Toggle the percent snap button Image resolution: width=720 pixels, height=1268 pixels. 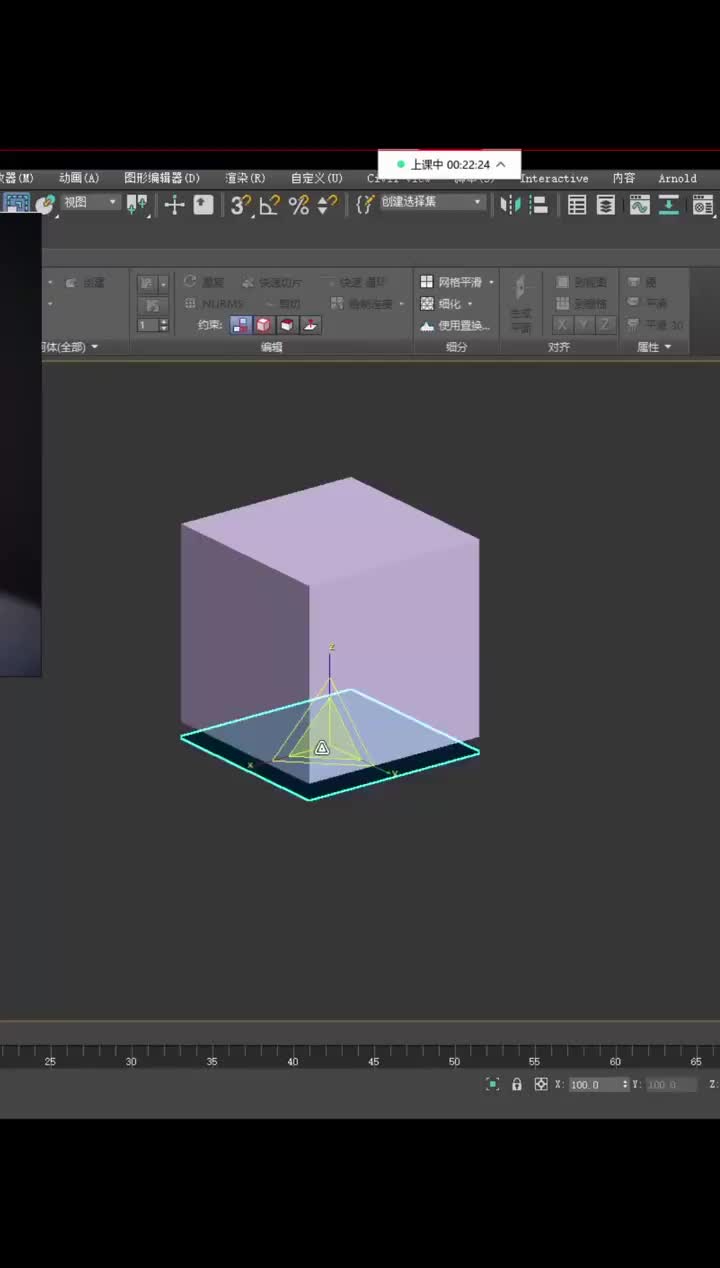(298, 204)
